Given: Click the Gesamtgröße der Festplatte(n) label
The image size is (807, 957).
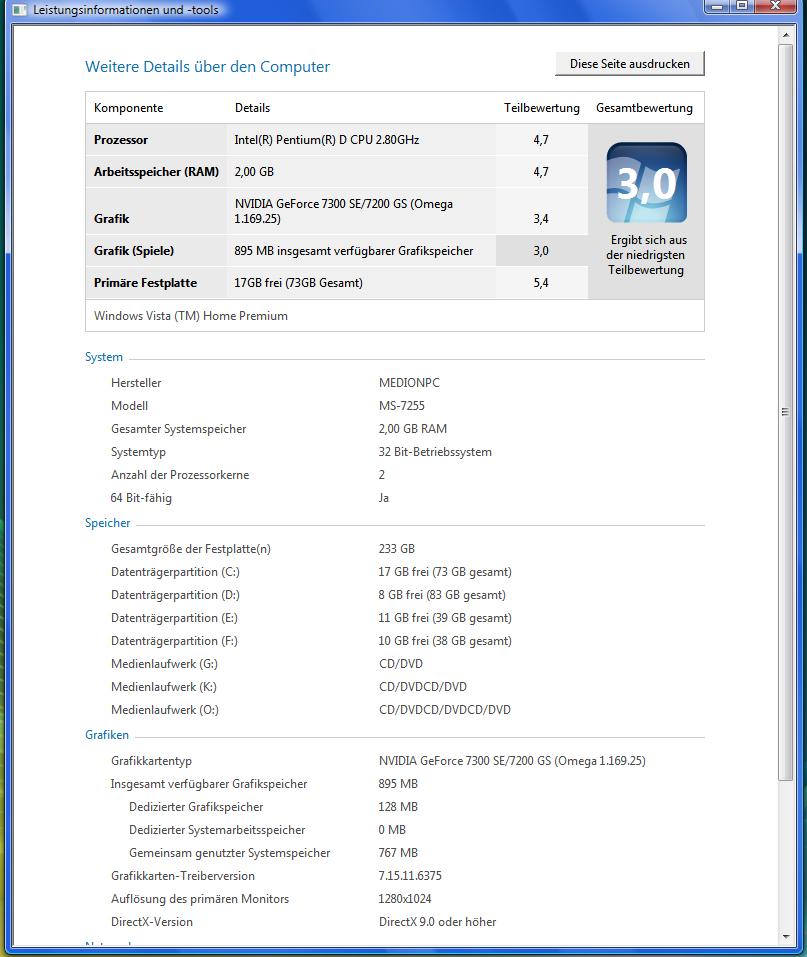Looking at the screenshot, I should click(x=190, y=549).
